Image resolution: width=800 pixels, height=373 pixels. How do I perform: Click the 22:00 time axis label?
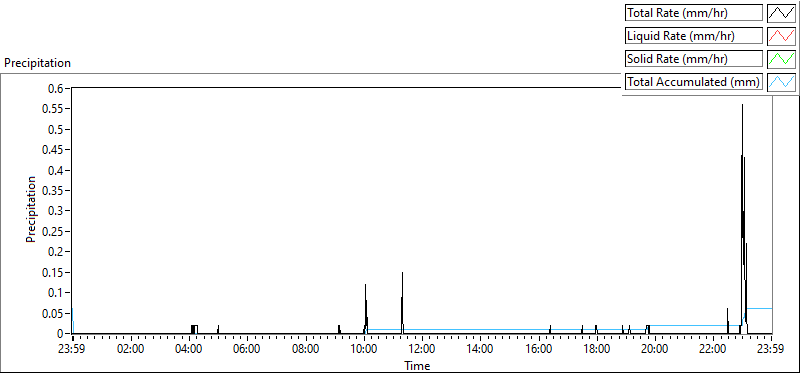click(x=713, y=350)
